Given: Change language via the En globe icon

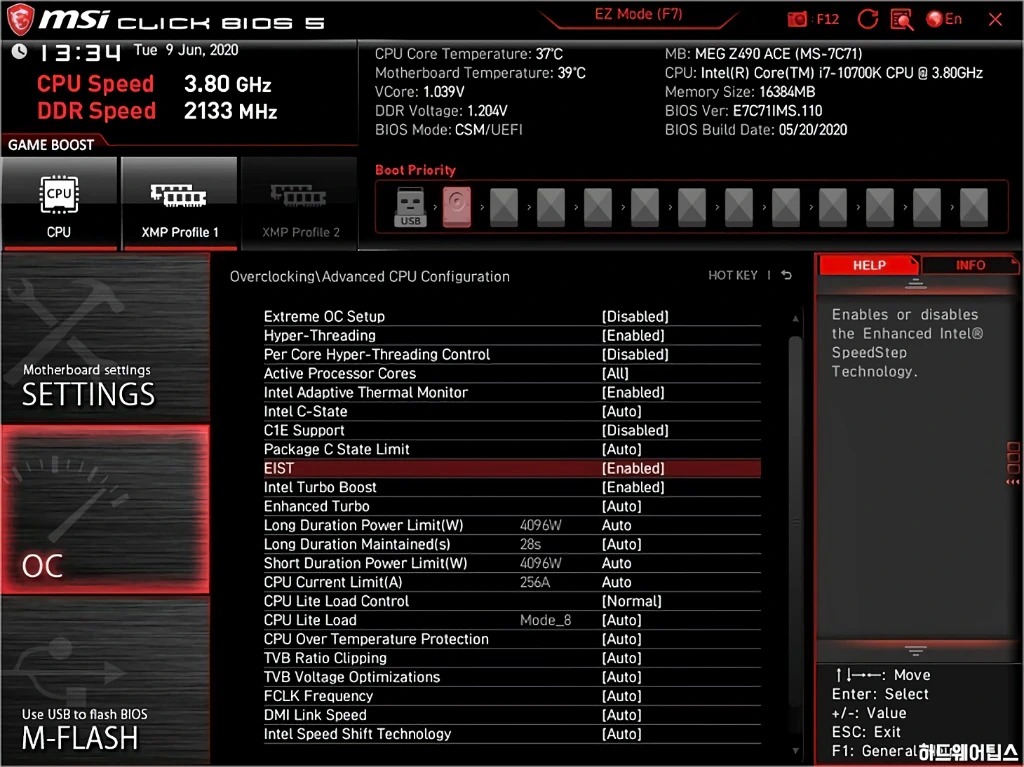Looking at the screenshot, I should (x=944, y=19).
